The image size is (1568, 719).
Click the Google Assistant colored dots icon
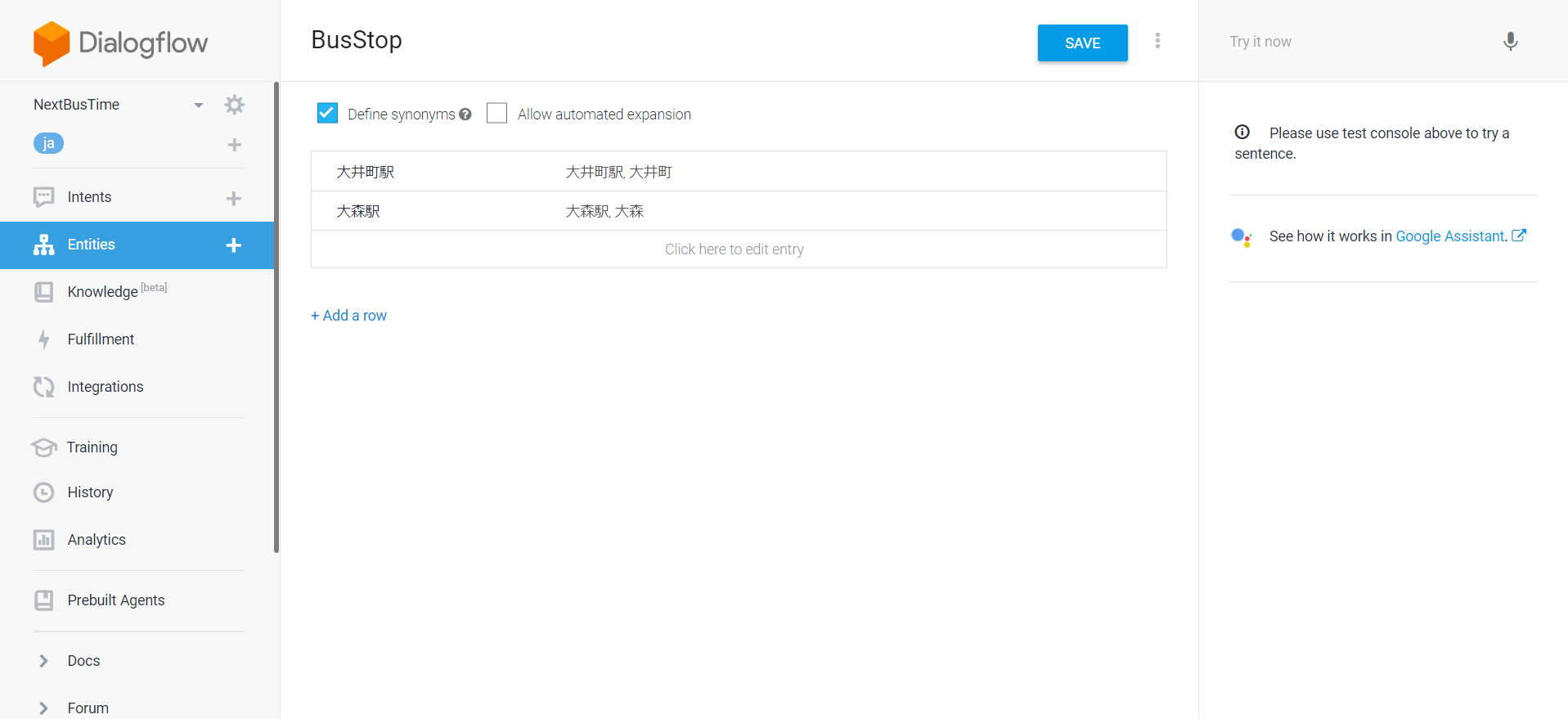1242,237
